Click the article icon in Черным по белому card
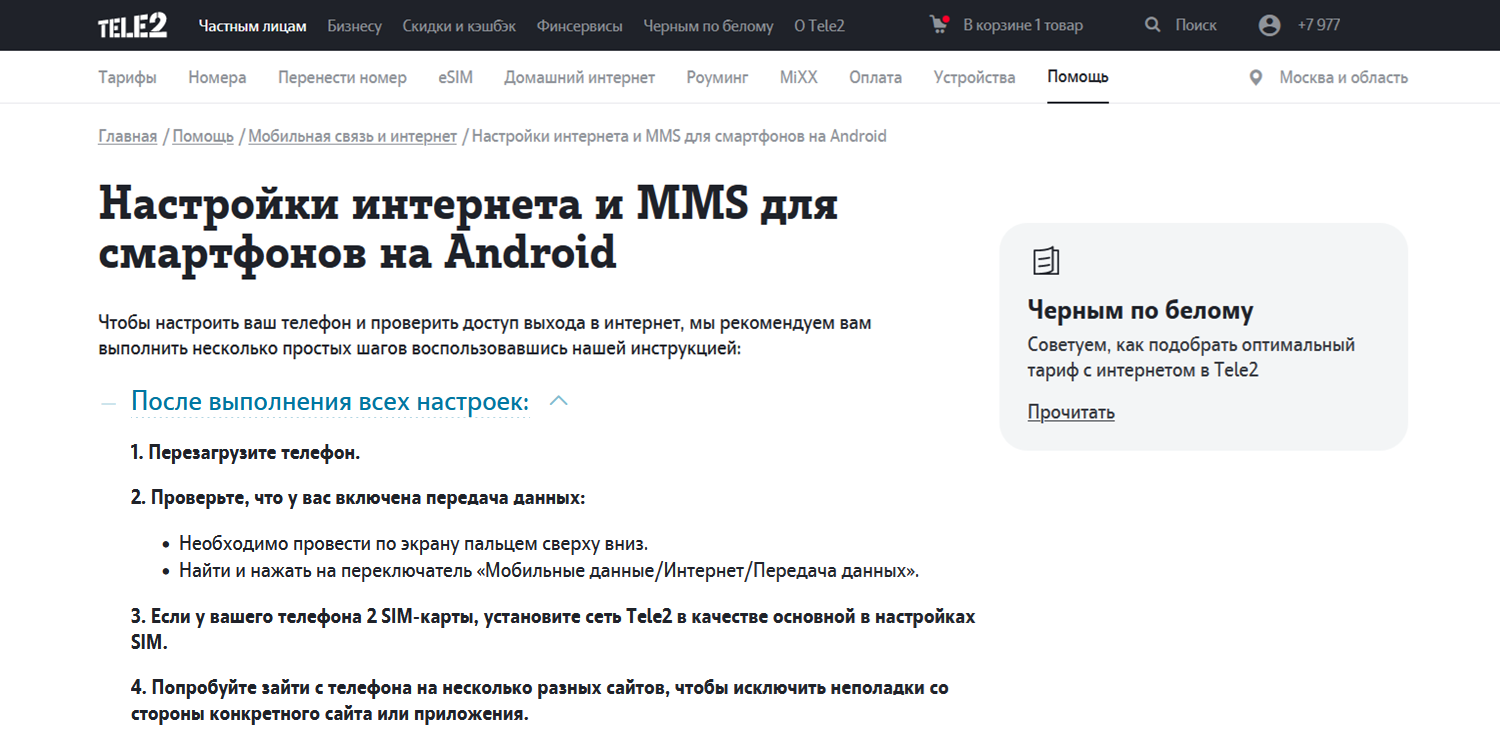 point(1045,262)
